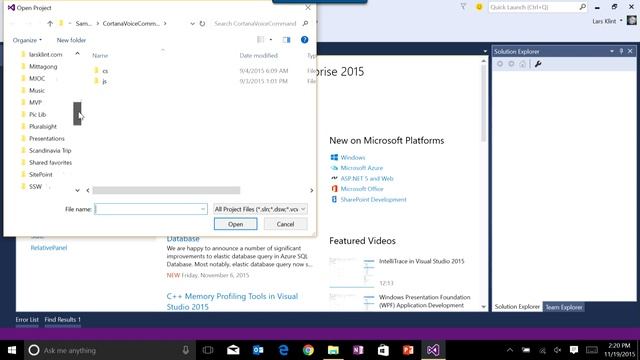Open the Windows platform link

[x=353, y=158]
